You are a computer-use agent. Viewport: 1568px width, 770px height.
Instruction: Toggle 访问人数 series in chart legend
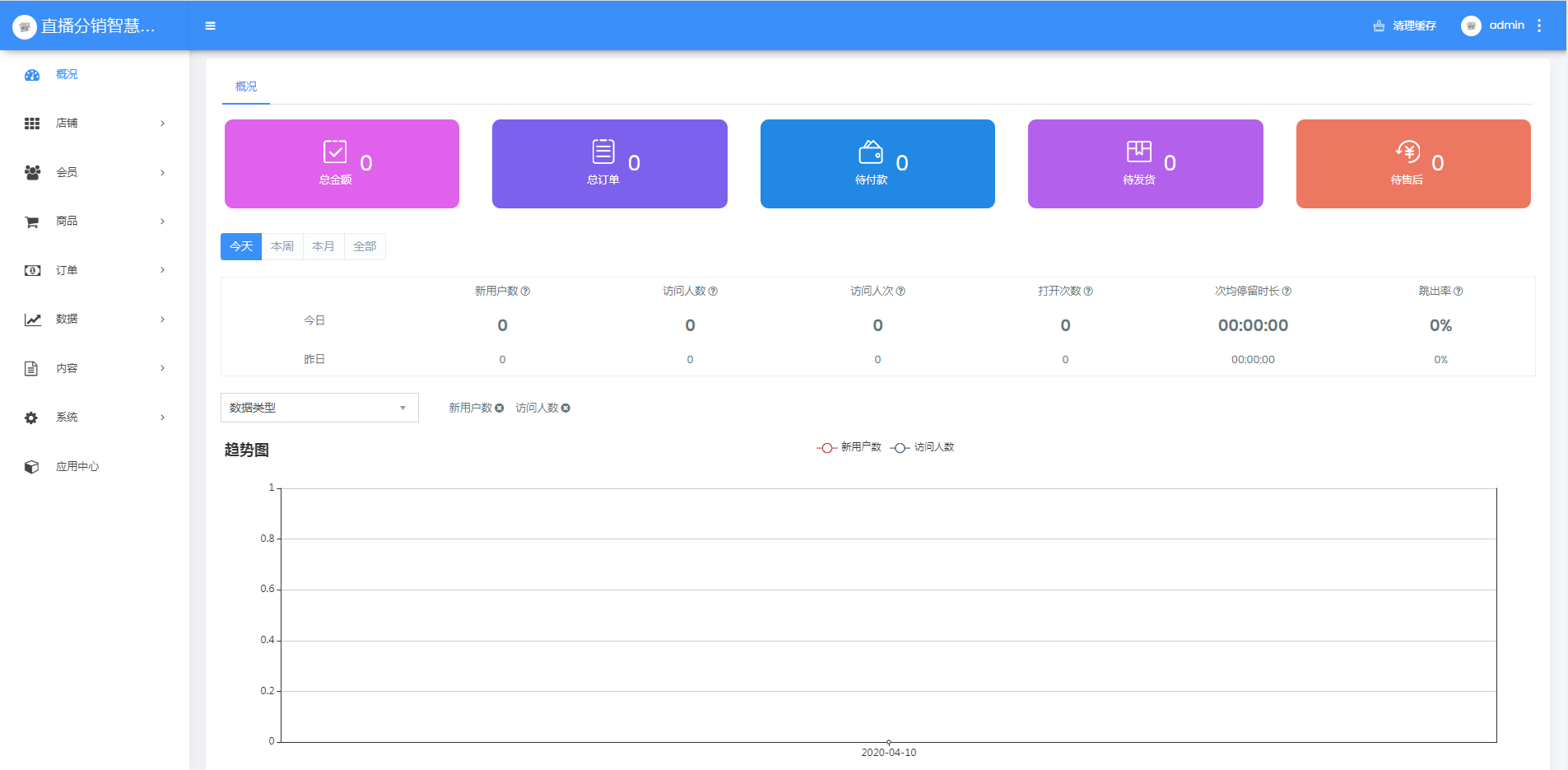point(922,447)
